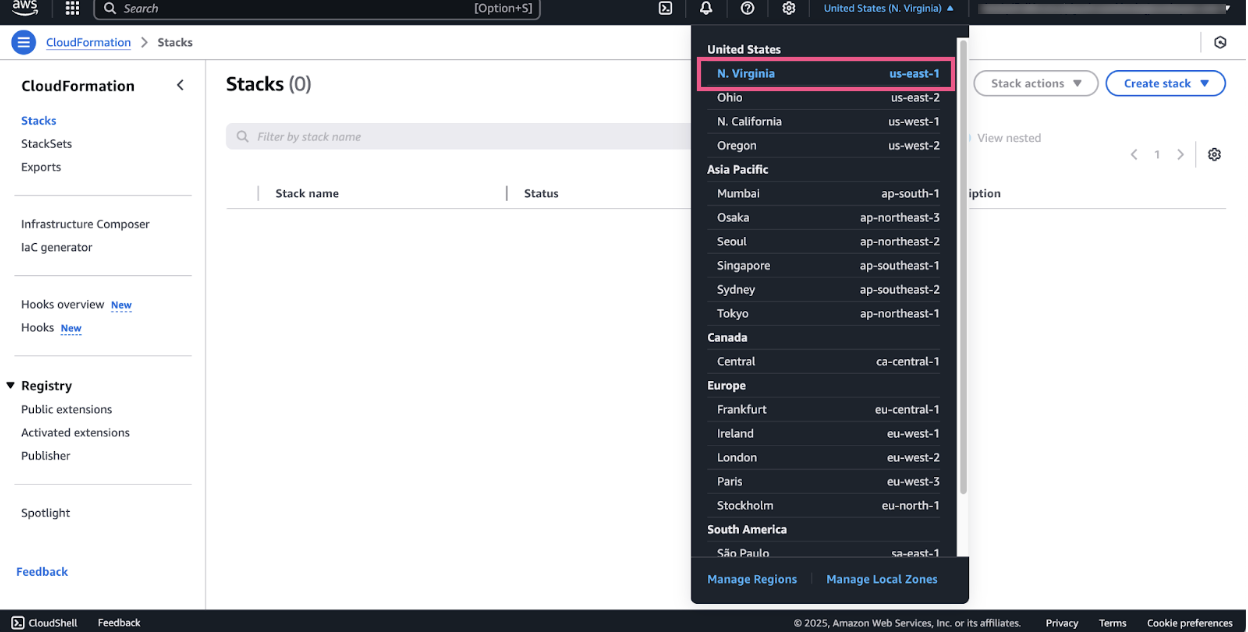Viewport: 1248px width, 632px height.
Task: Click Manage Regions link
Action: (x=752, y=579)
